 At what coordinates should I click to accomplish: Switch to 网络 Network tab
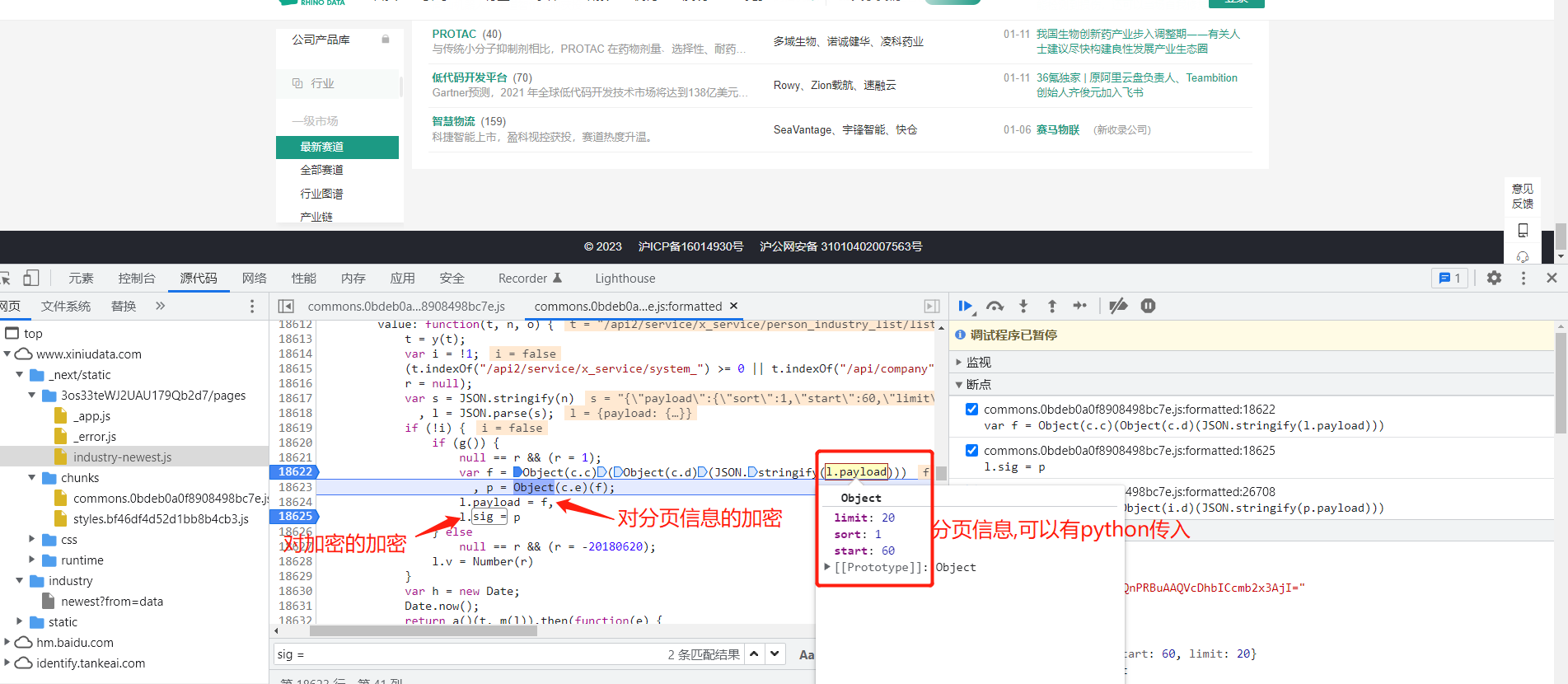coord(255,279)
